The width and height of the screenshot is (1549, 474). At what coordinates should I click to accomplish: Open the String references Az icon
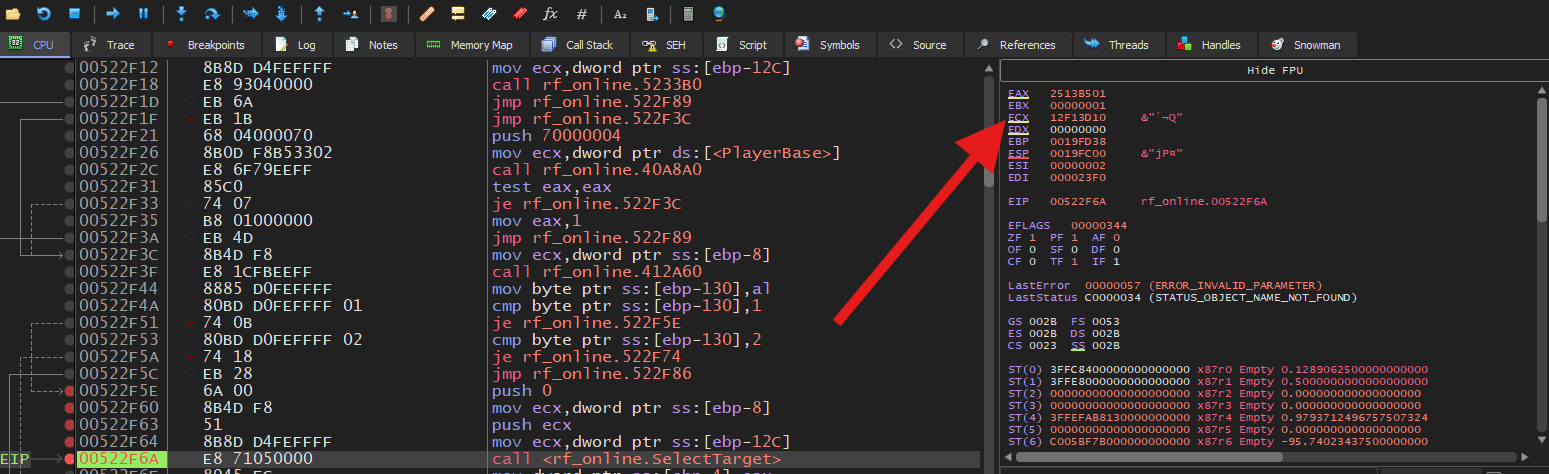click(x=620, y=14)
